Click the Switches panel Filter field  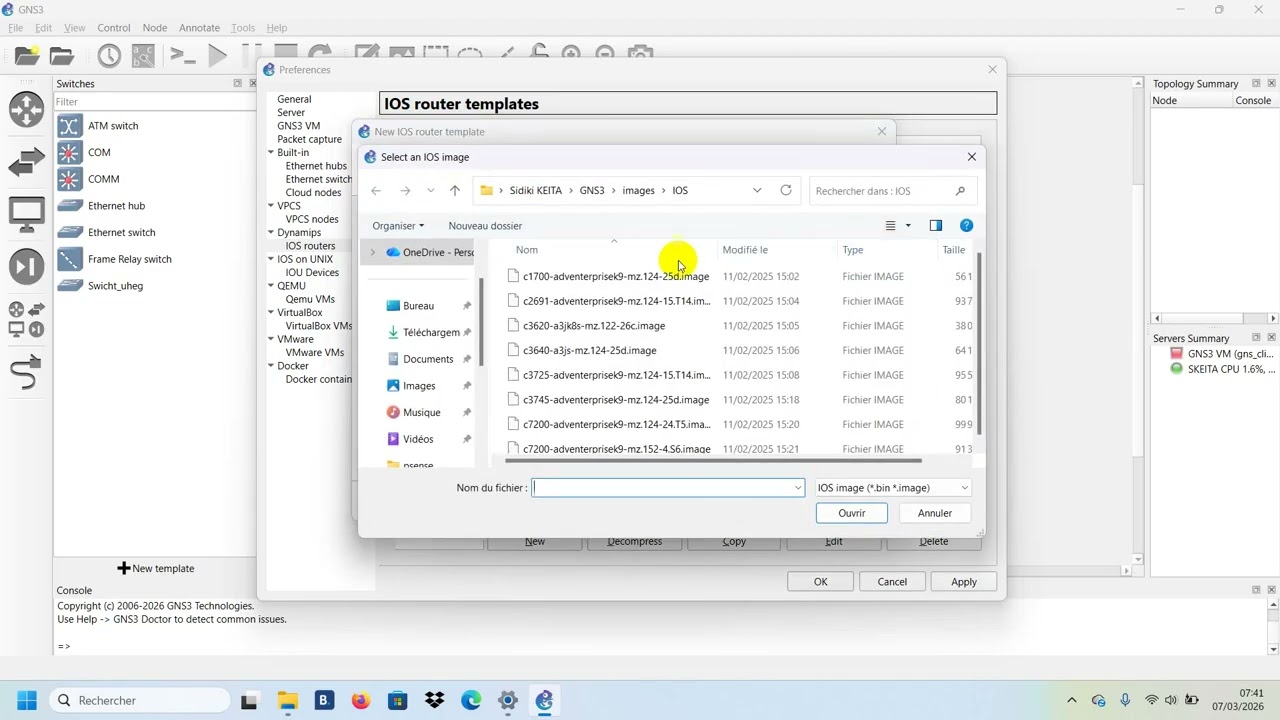(x=154, y=102)
